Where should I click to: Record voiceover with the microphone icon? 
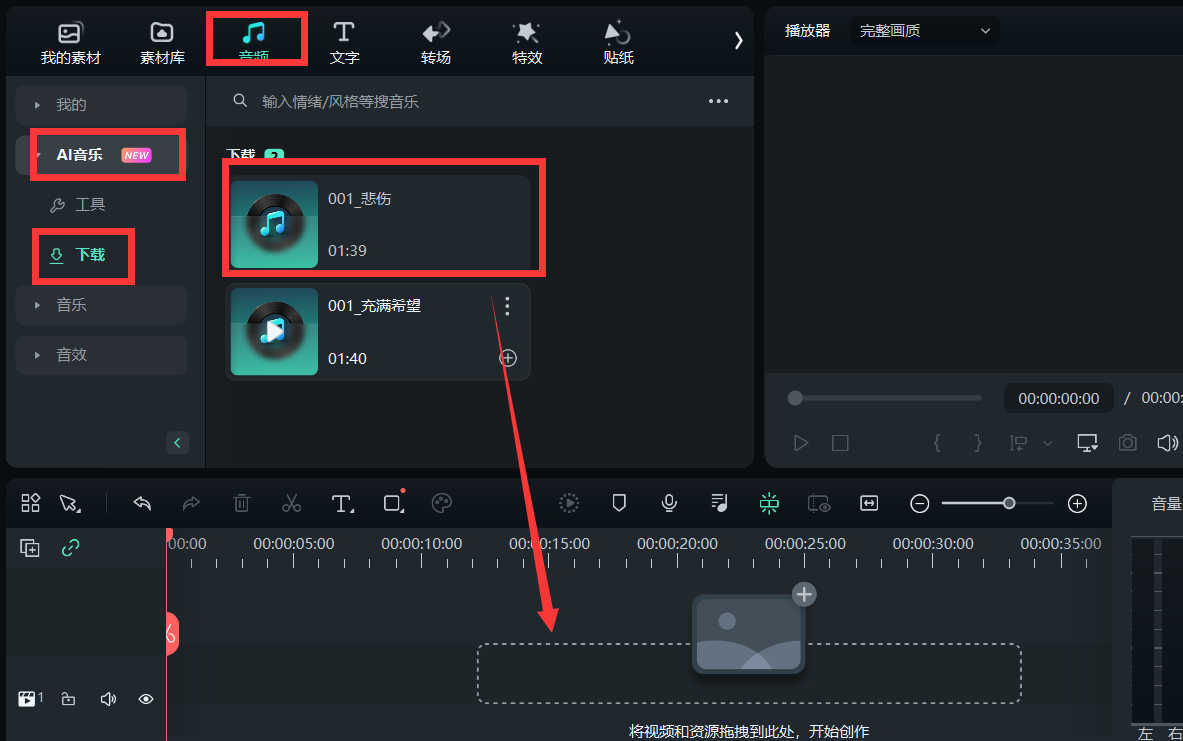point(668,503)
